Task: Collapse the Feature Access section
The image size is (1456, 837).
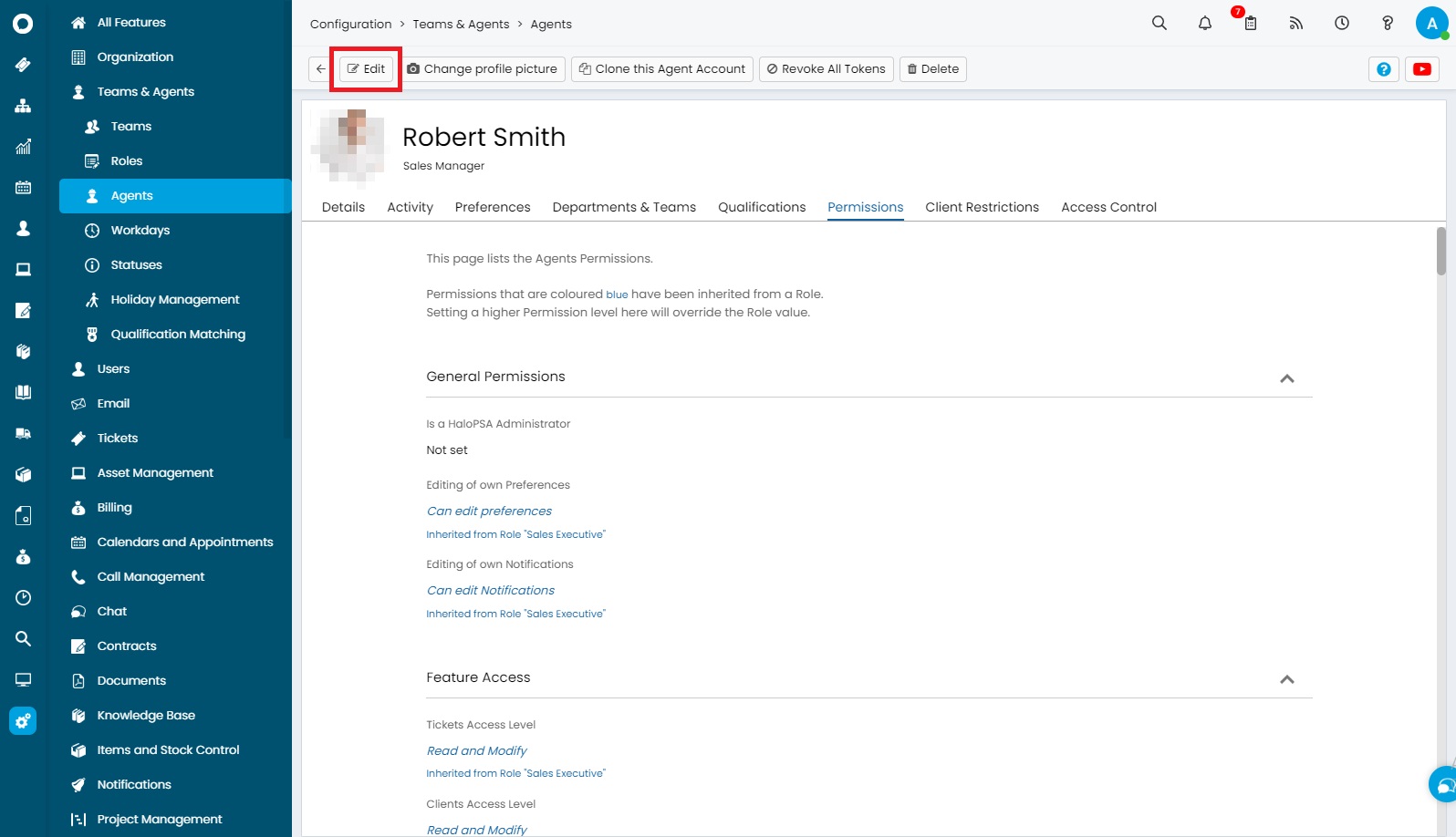Action: click(x=1286, y=679)
